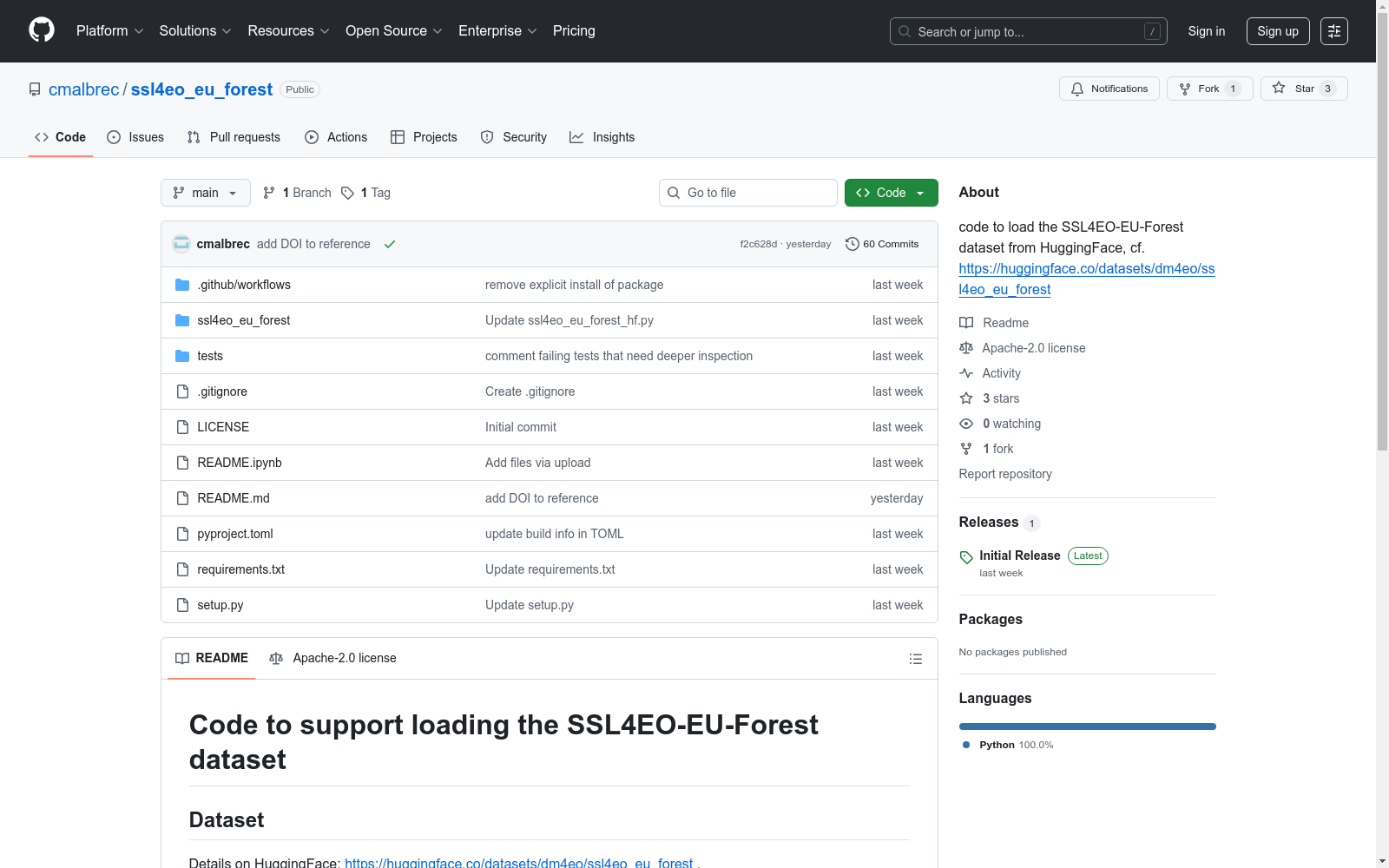The image size is (1389, 868).
Task: Click the tag icon beside 1 Tag
Action: click(347, 193)
